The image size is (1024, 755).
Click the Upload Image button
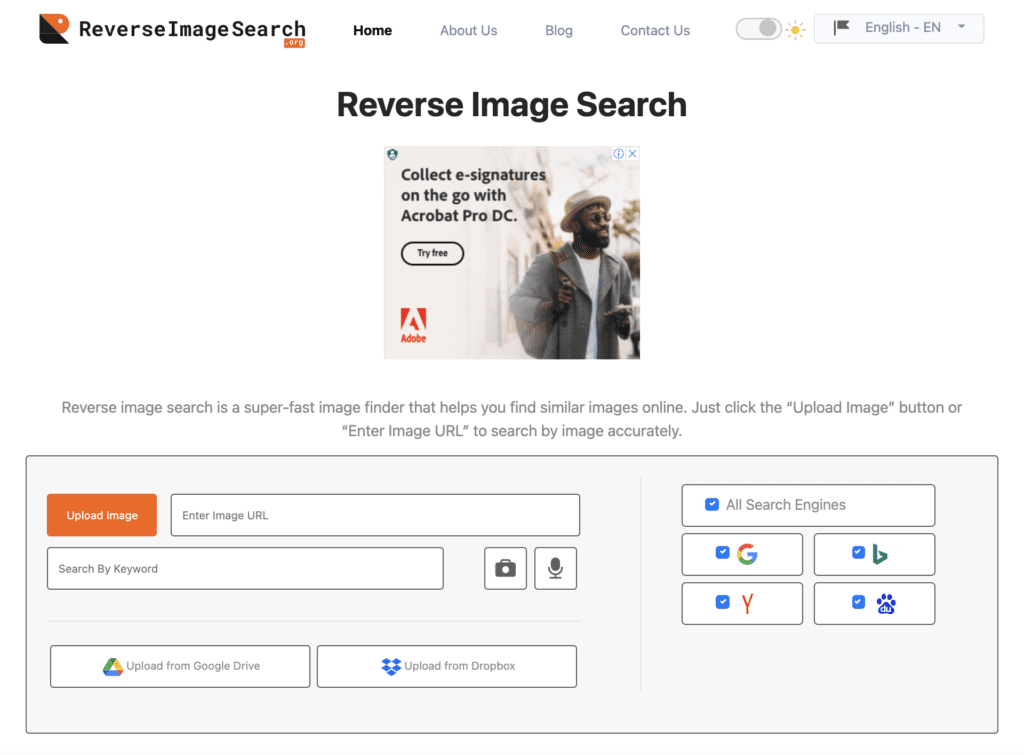tap(102, 515)
